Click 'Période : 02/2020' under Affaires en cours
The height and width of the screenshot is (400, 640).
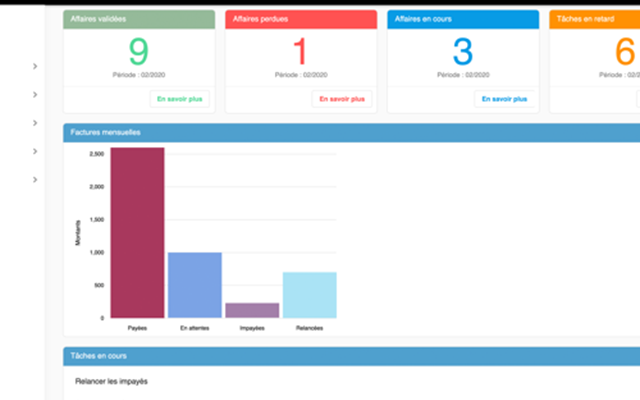(x=463, y=75)
